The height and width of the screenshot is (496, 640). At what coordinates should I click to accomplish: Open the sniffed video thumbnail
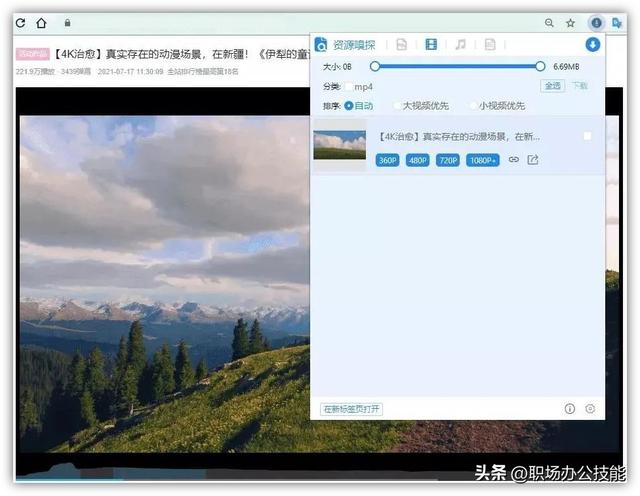coord(340,145)
